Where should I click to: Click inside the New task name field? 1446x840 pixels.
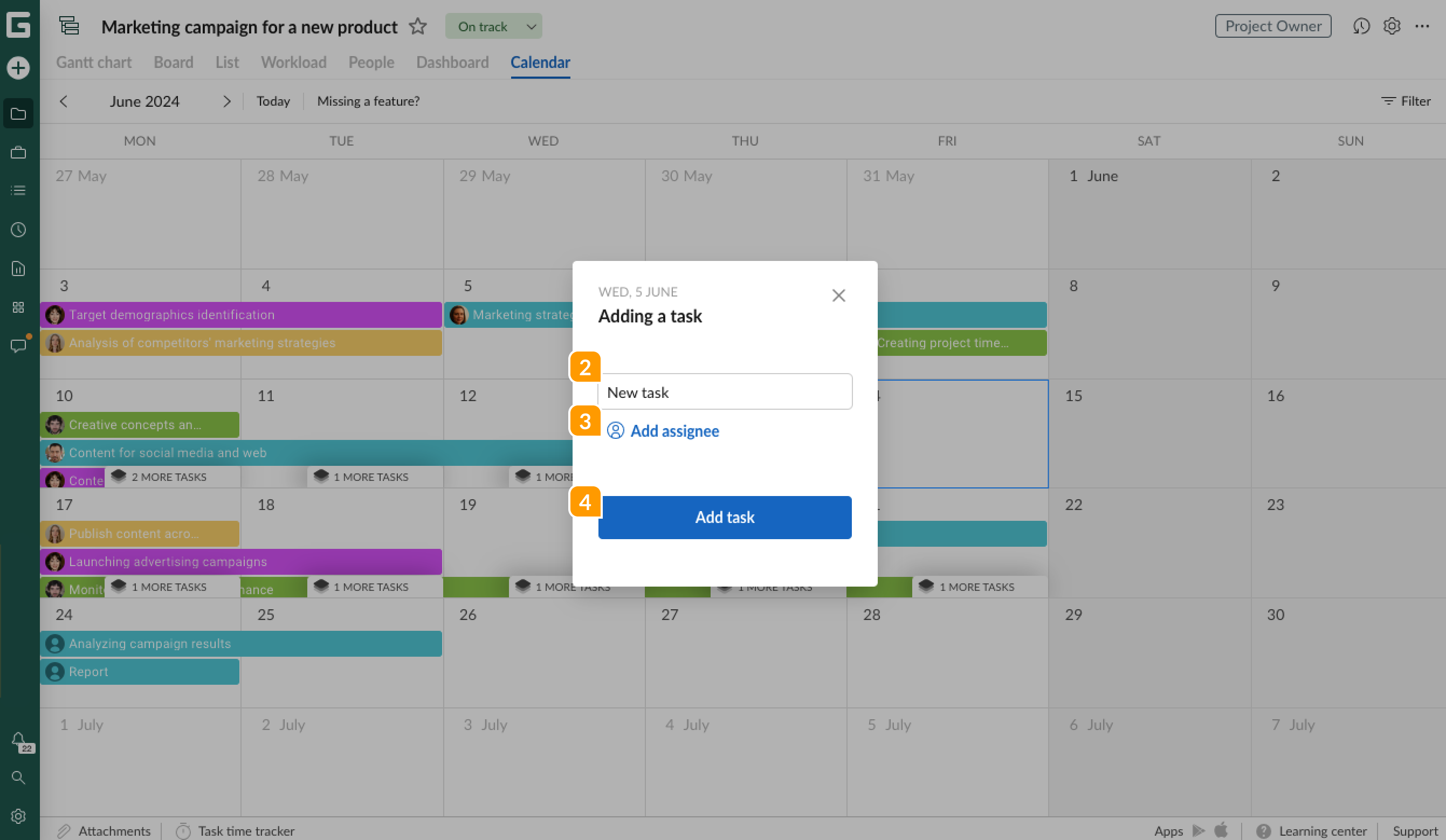pyautogui.click(x=725, y=392)
